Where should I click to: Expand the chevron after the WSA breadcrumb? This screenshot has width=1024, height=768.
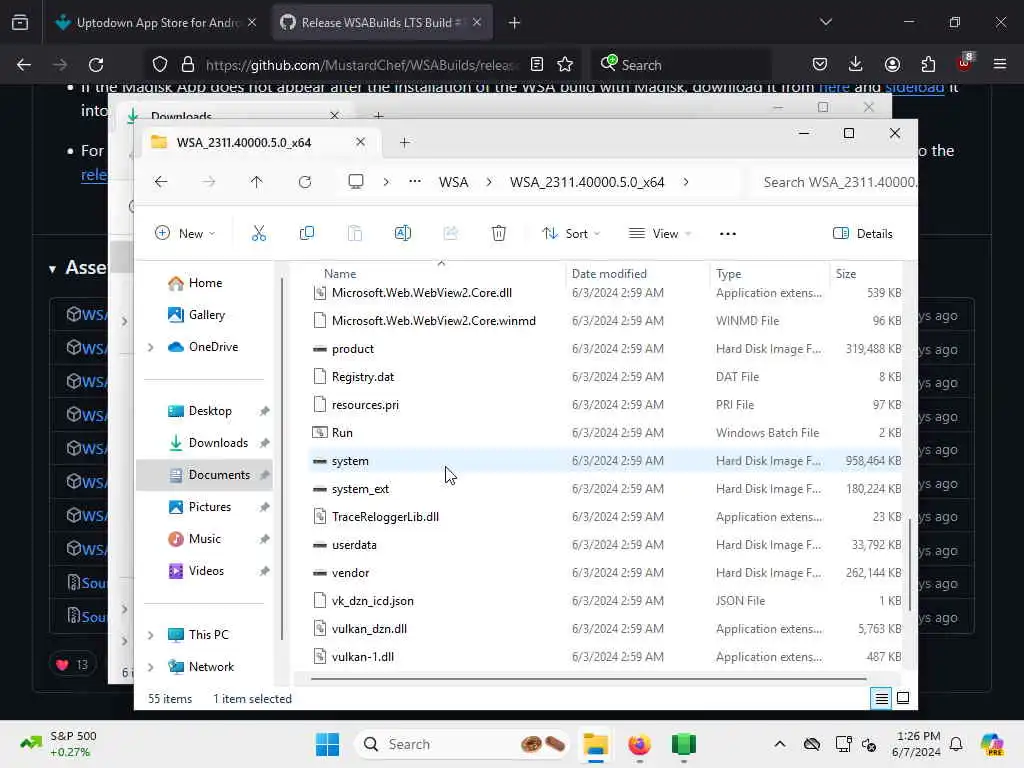tap(488, 182)
